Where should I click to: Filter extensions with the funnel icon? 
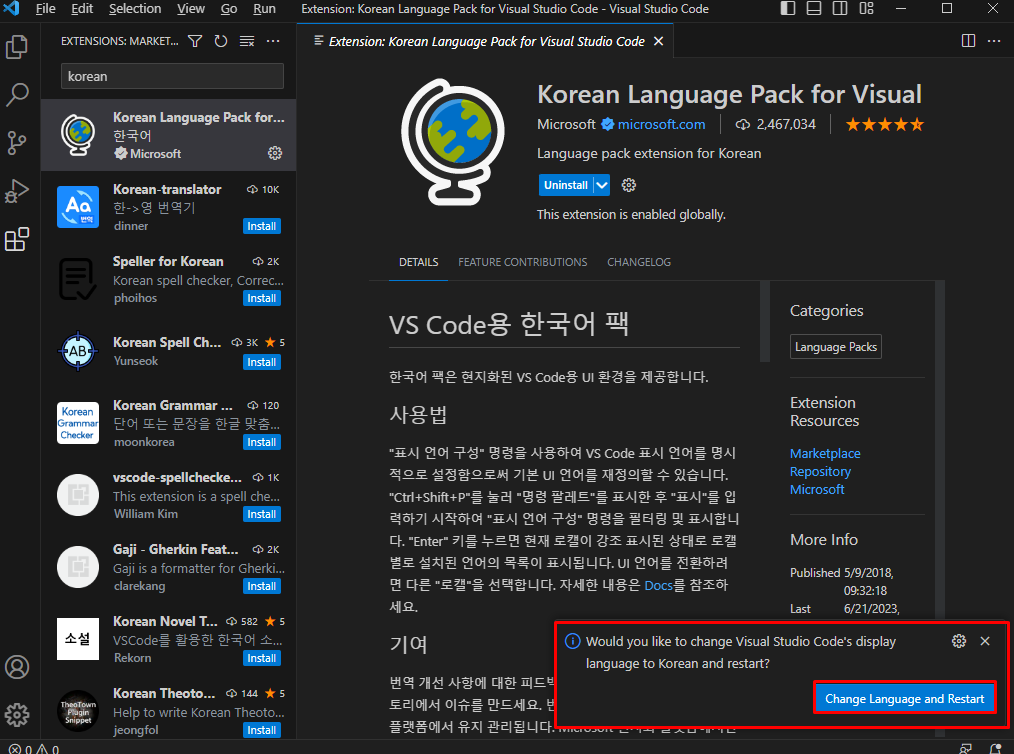pyautogui.click(x=195, y=41)
